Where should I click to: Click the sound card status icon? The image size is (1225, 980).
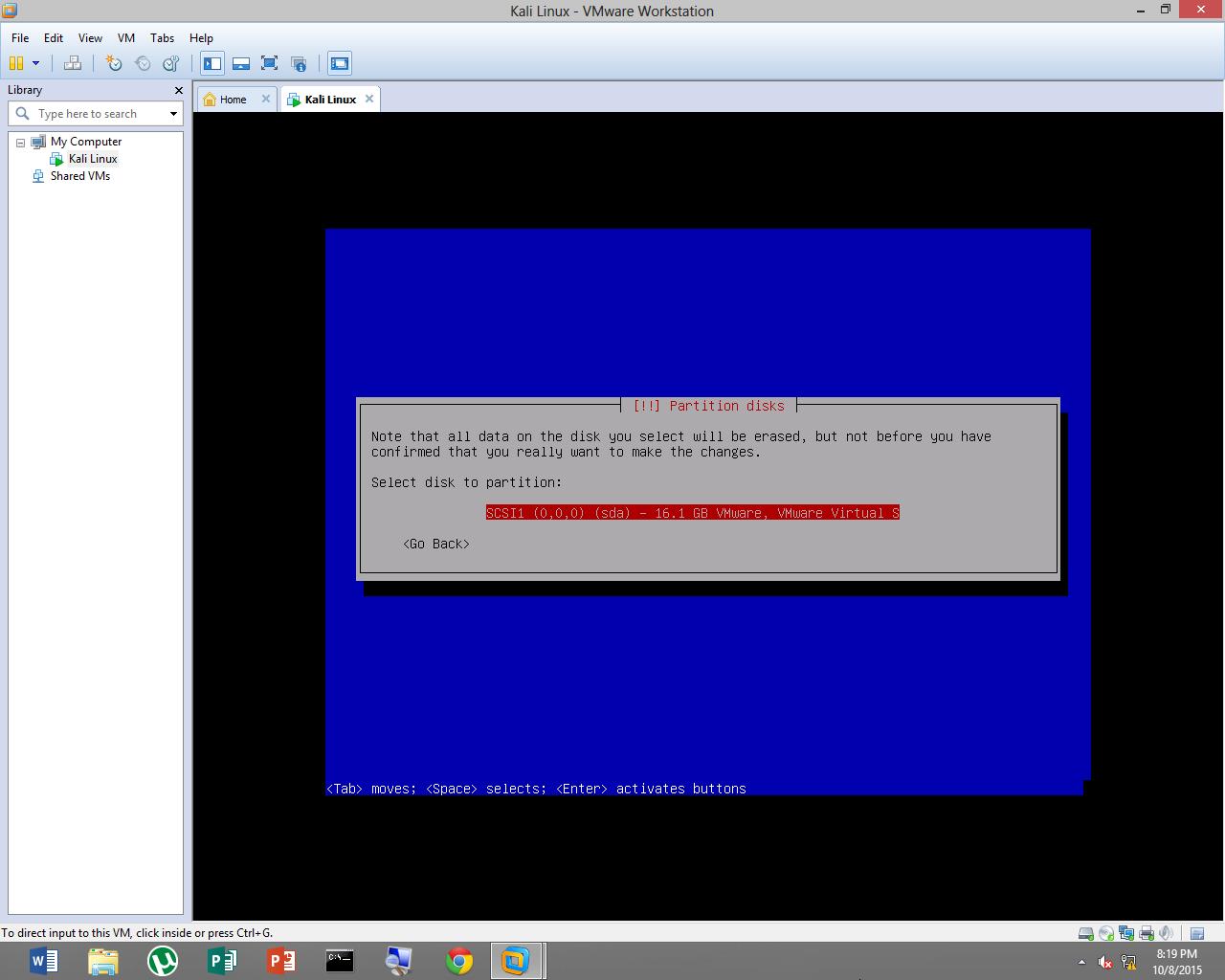1166,933
